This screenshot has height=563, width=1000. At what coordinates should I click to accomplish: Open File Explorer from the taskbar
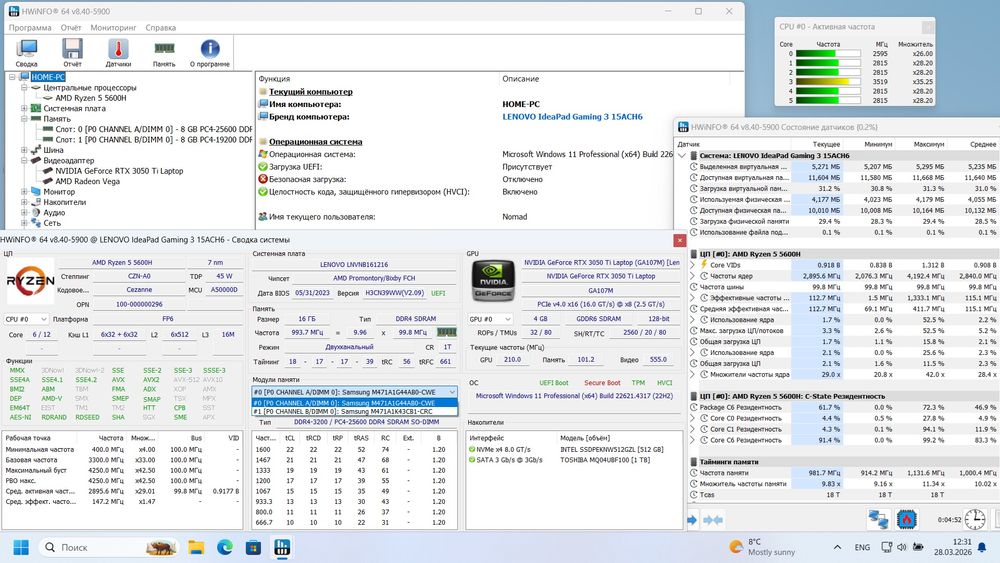tap(196, 547)
